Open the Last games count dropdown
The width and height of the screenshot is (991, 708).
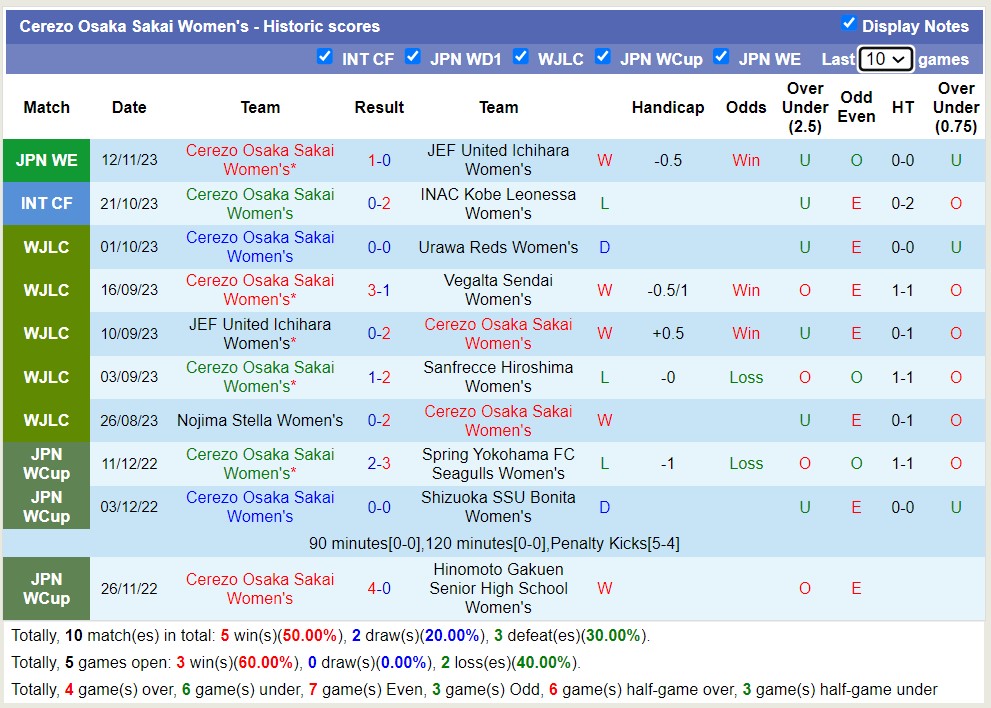point(885,59)
